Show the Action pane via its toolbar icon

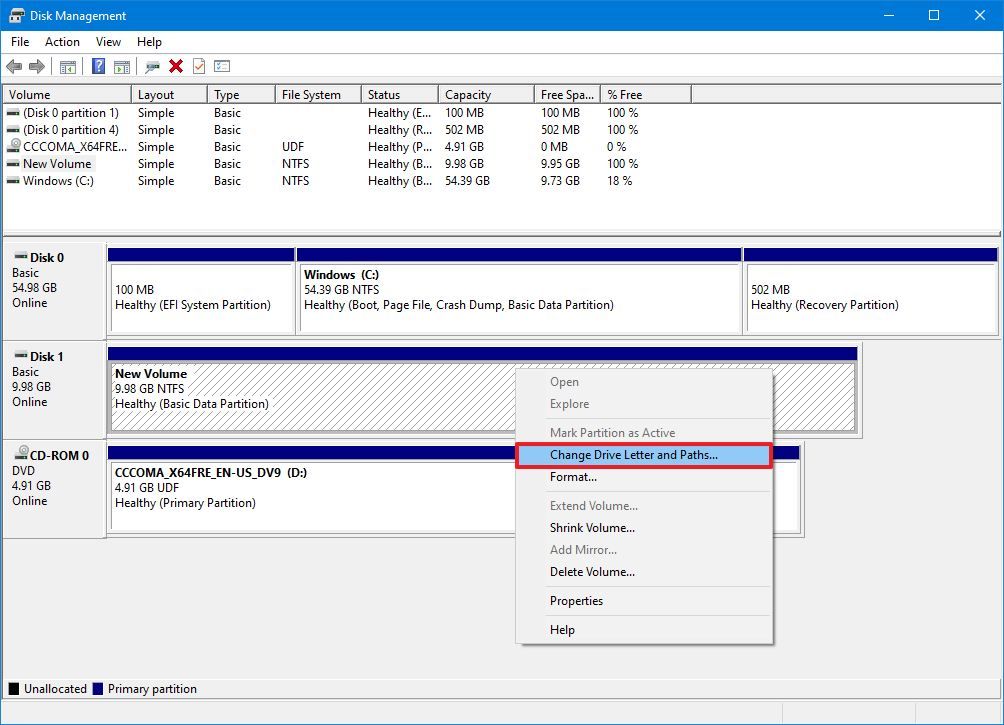(122, 66)
